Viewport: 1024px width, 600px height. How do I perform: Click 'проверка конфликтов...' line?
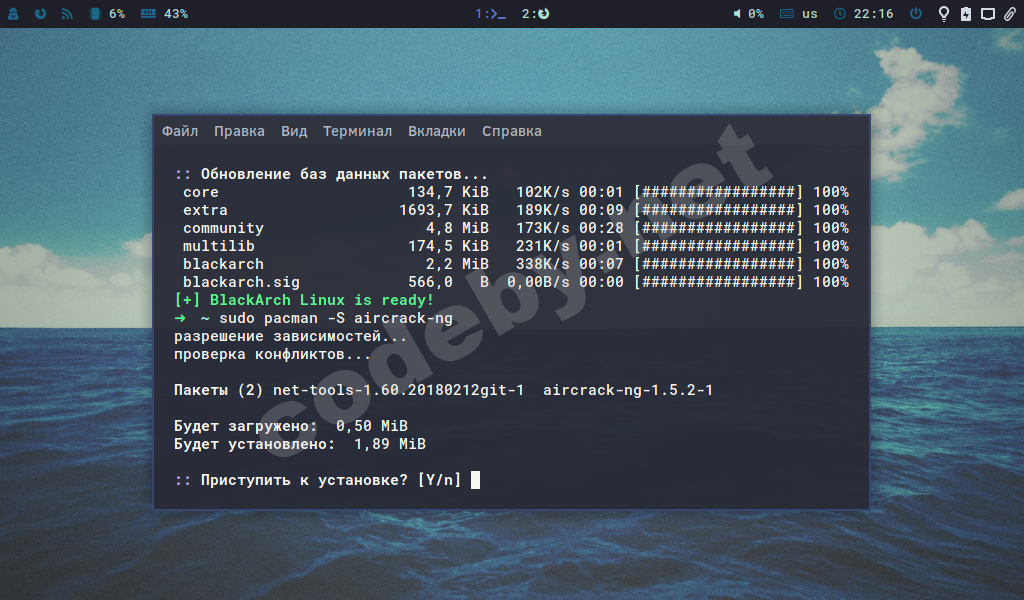tap(272, 355)
